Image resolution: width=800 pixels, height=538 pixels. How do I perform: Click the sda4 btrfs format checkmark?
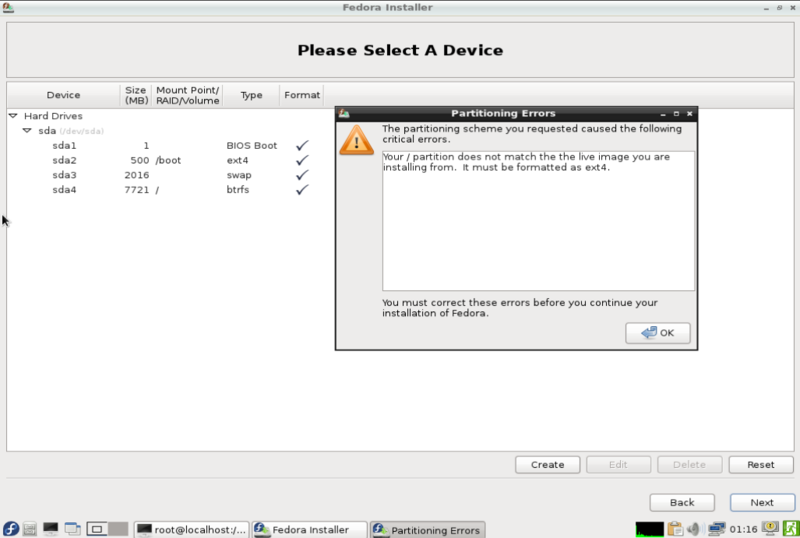302,190
